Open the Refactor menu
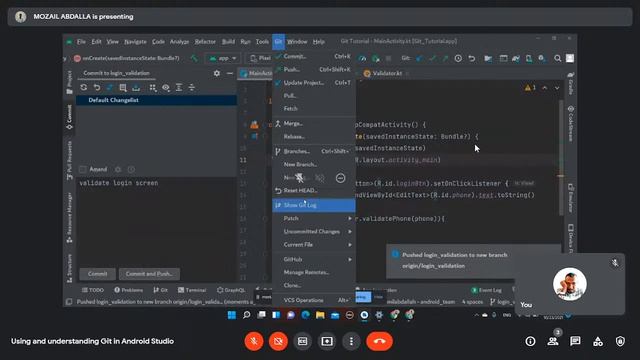Screen dimensions: 640x360 pyautogui.click(x=205, y=42)
